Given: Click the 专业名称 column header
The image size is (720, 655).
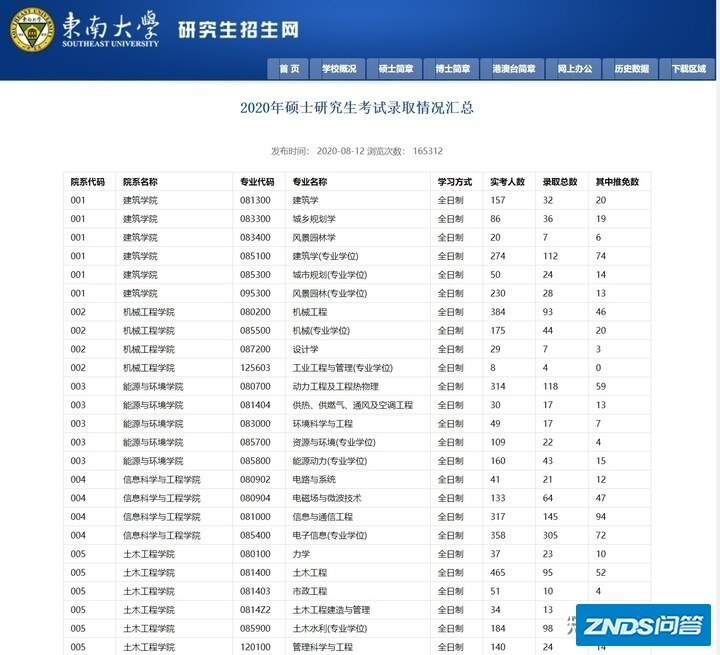Looking at the screenshot, I should tap(309, 182).
